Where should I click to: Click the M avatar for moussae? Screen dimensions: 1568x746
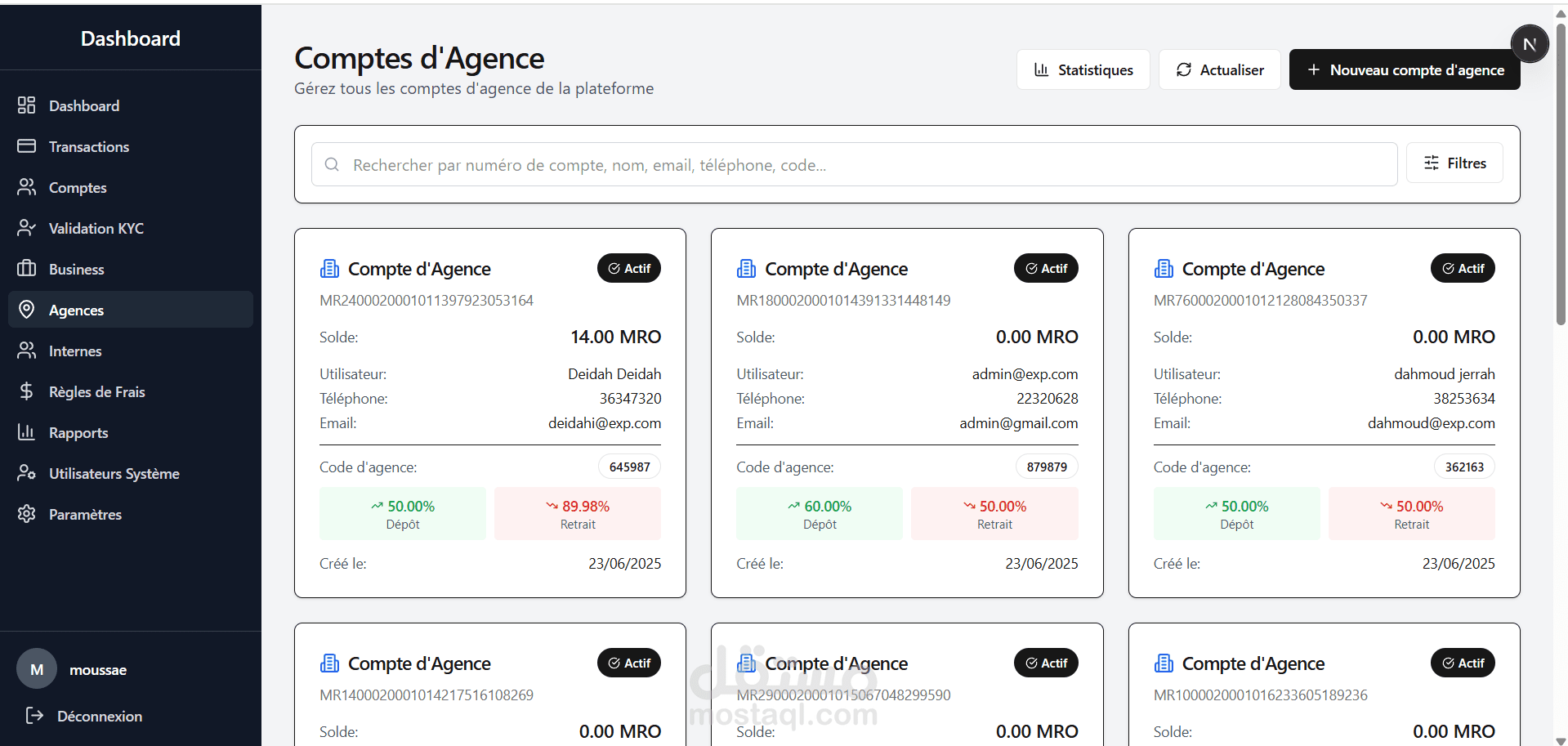(x=37, y=669)
